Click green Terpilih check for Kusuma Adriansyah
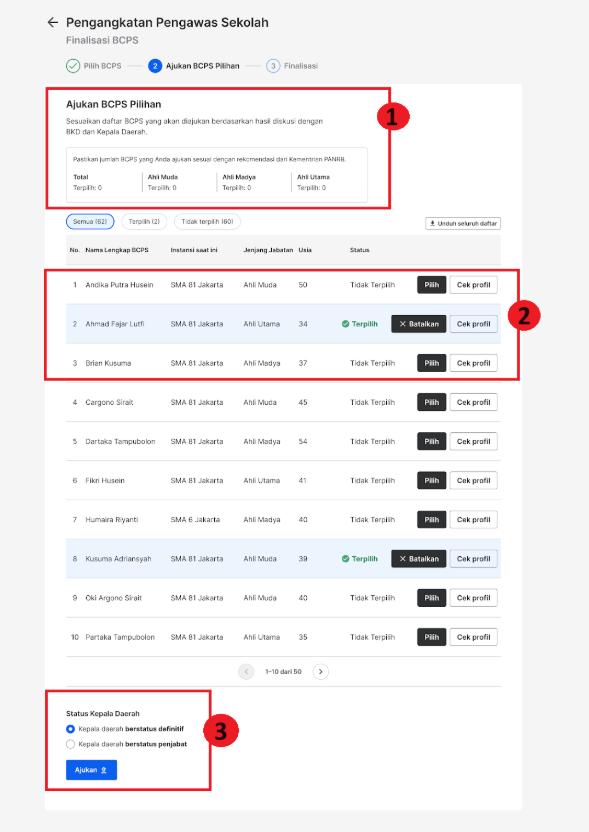Image resolution: width=589 pixels, height=832 pixels. coord(345,559)
